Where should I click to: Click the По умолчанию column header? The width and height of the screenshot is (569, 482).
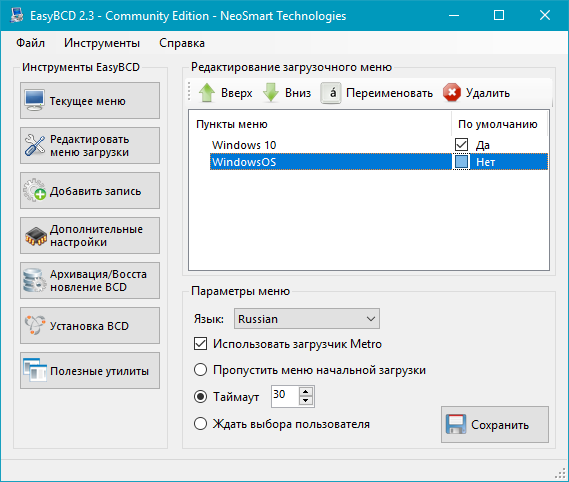tap(499, 124)
